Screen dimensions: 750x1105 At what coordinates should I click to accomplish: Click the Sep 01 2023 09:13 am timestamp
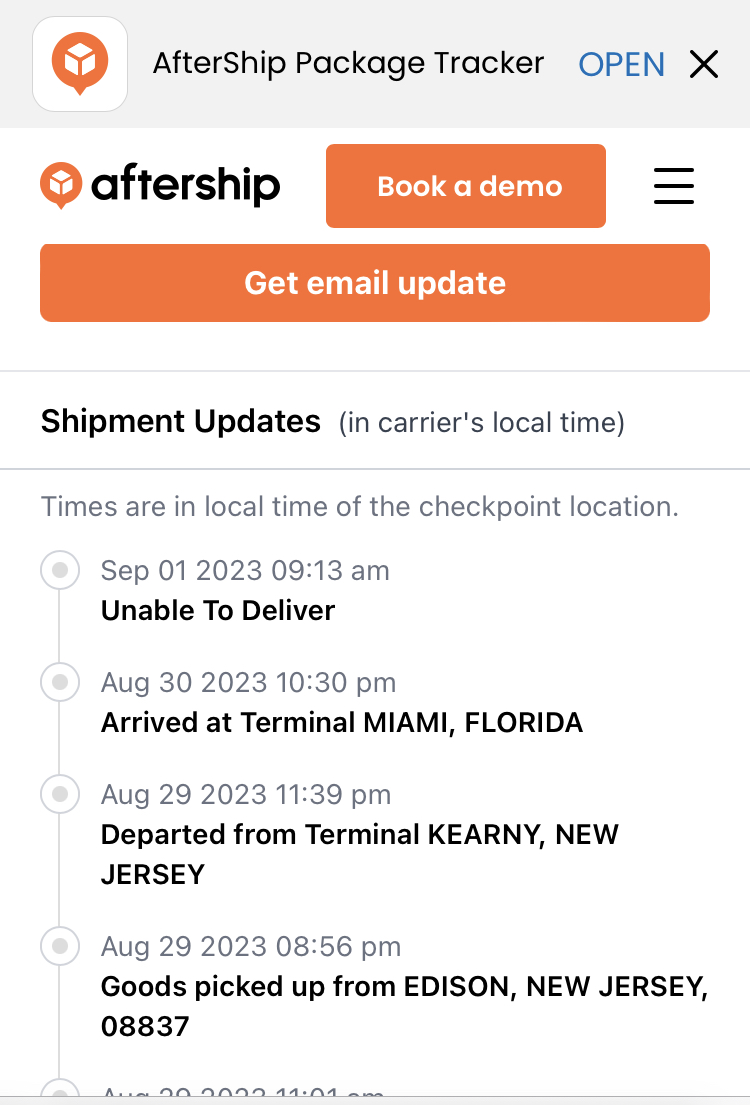click(x=245, y=570)
